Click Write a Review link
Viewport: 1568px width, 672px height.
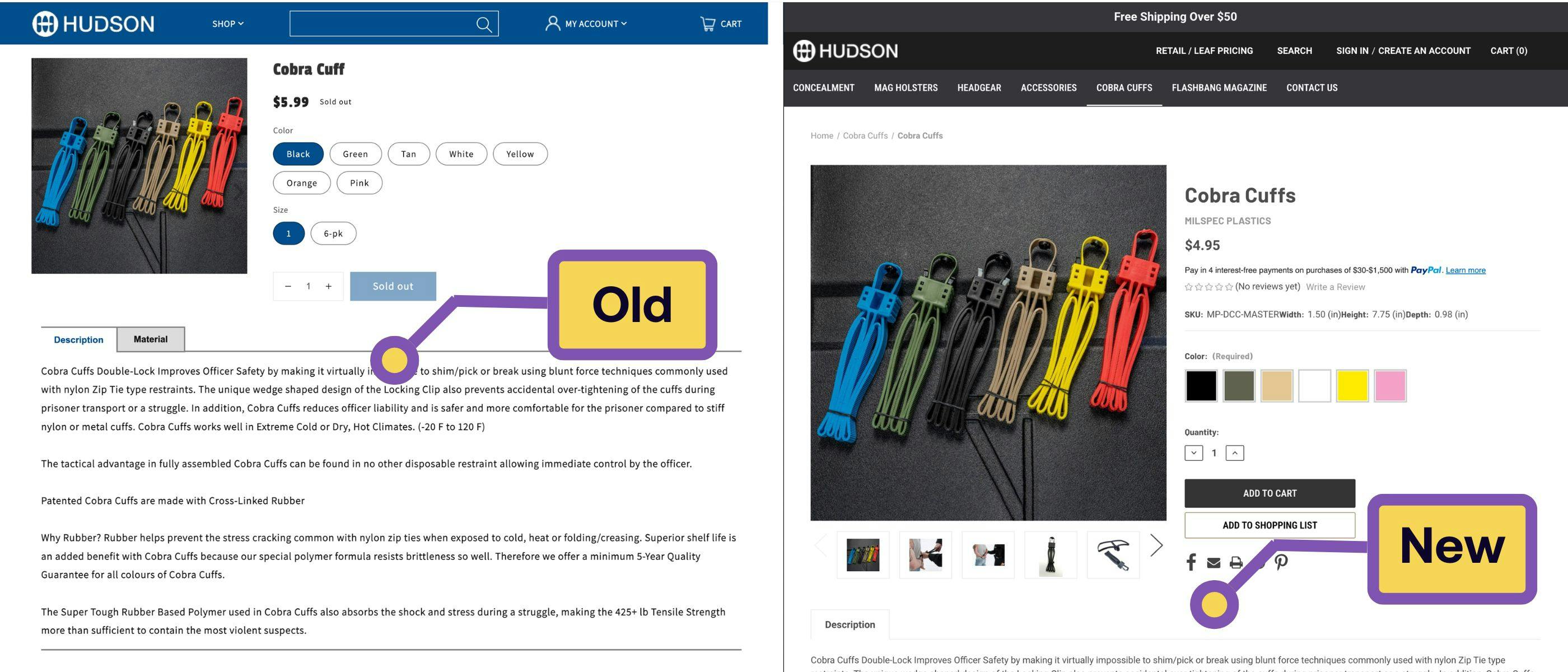coord(1335,287)
